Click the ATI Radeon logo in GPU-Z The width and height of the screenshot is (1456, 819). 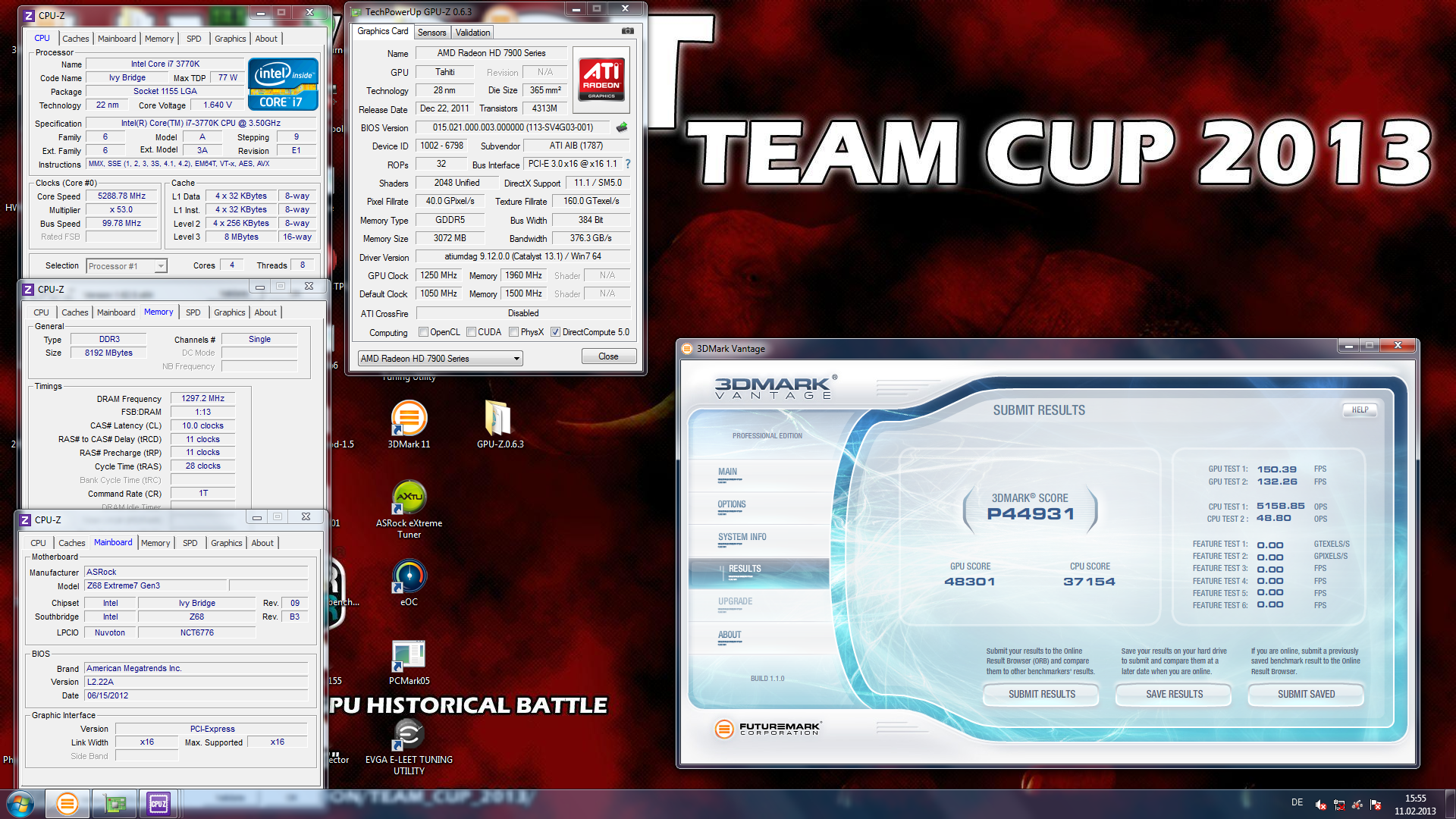pyautogui.click(x=601, y=80)
